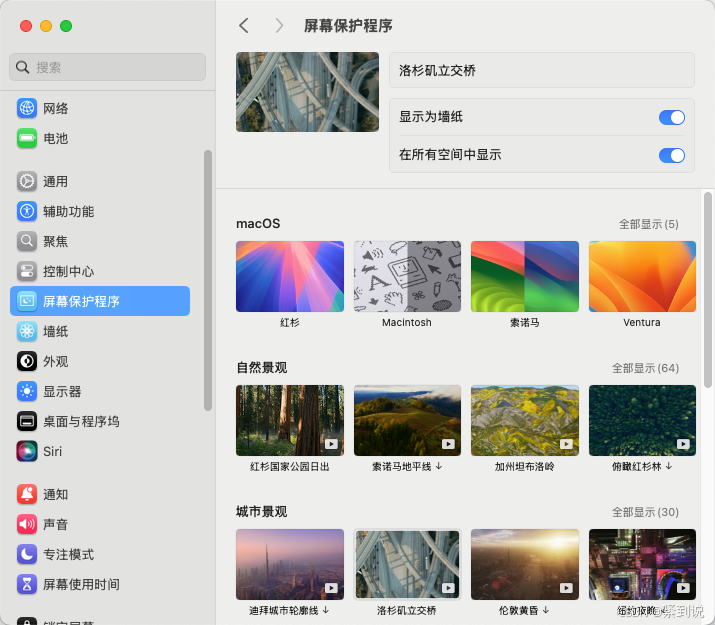
Task: Open the Siri icon in sidebar
Action: click(x=27, y=451)
